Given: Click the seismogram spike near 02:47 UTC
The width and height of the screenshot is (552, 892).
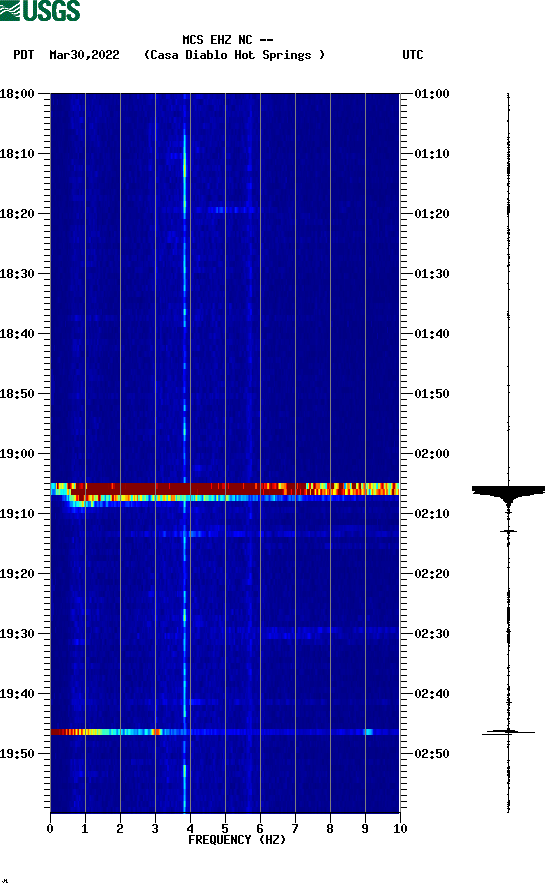Looking at the screenshot, I should pyautogui.click(x=508, y=732).
